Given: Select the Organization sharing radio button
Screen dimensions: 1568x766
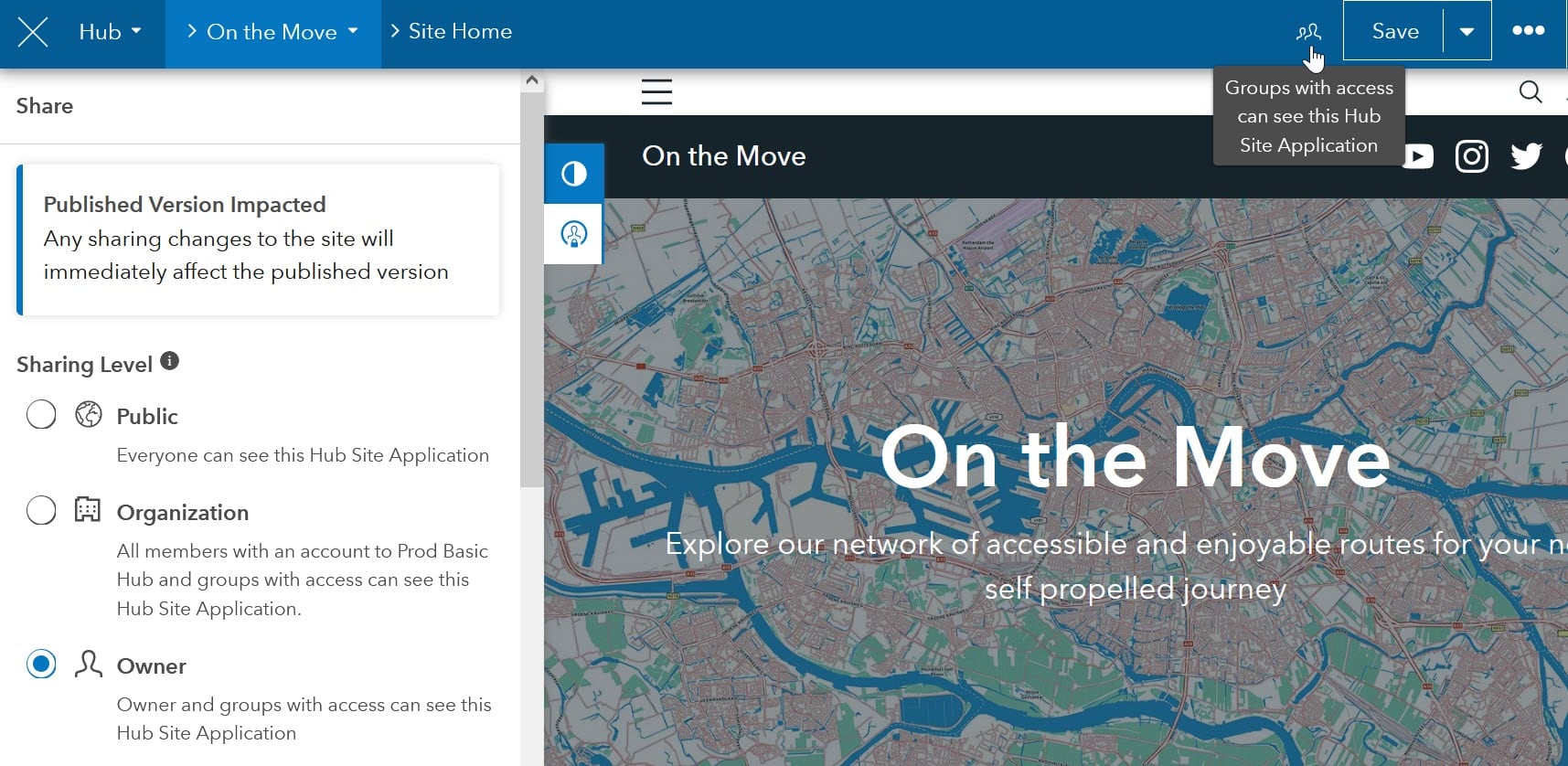Looking at the screenshot, I should click(x=41, y=510).
